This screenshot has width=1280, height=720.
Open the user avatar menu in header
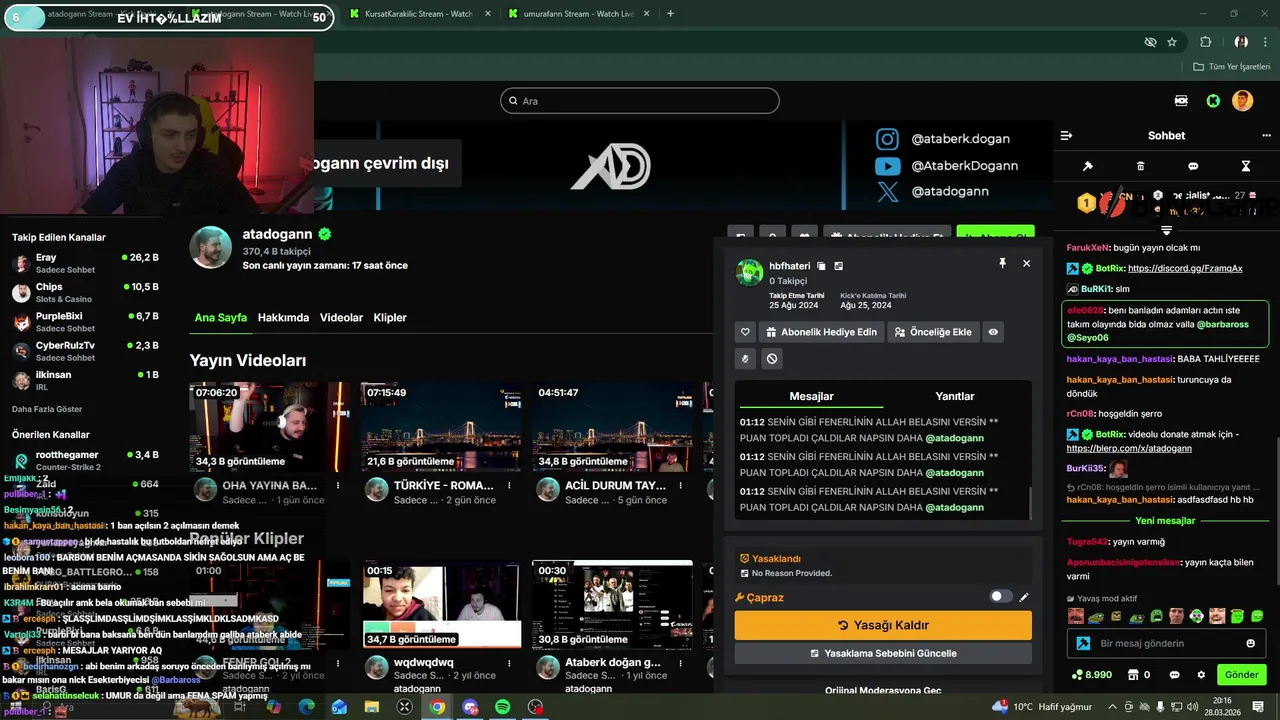[1242, 101]
